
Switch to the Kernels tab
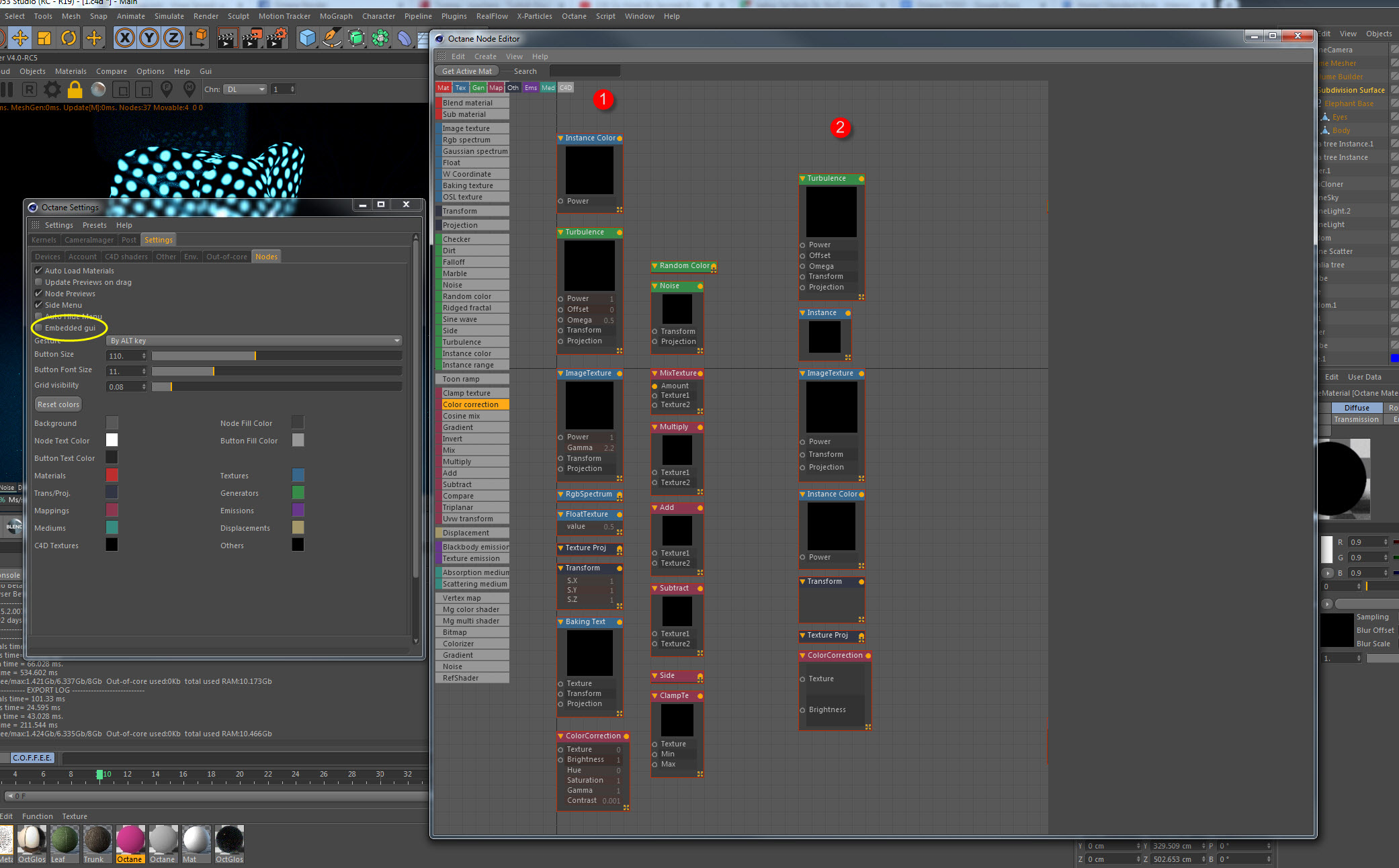pyautogui.click(x=44, y=240)
